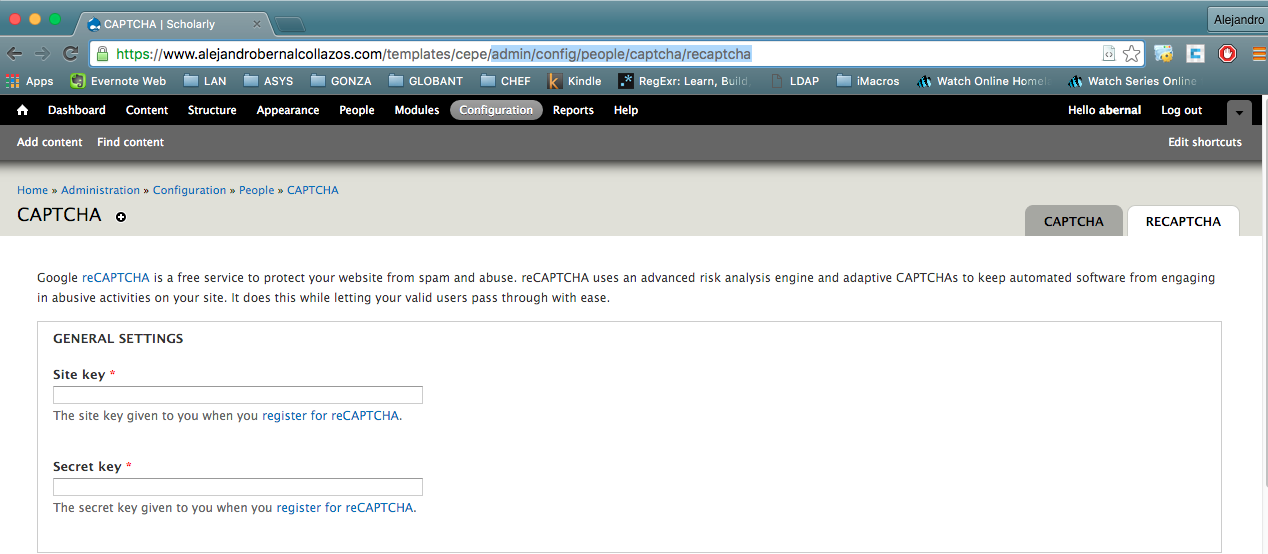
Task: Expand the ASYS bookmarks folder
Action: (x=269, y=81)
